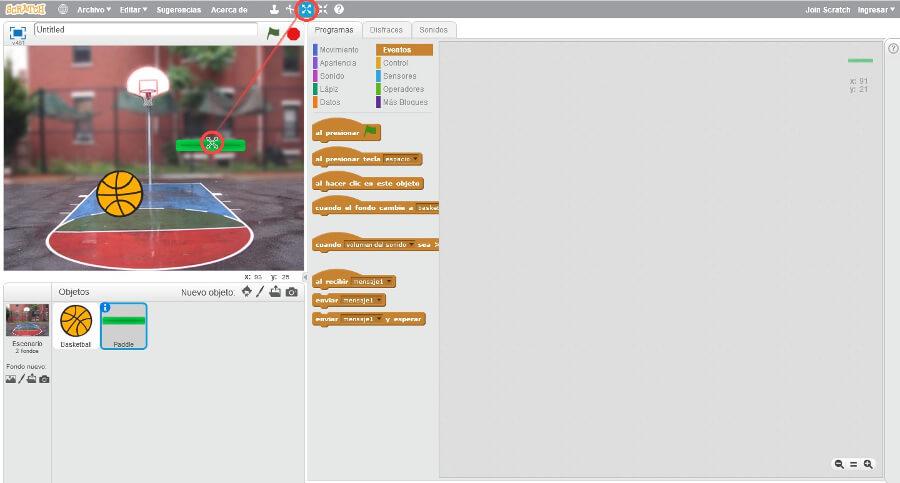This screenshot has width=900, height=483.
Task: Select the Sensores block category
Action: tap(399, 76)
